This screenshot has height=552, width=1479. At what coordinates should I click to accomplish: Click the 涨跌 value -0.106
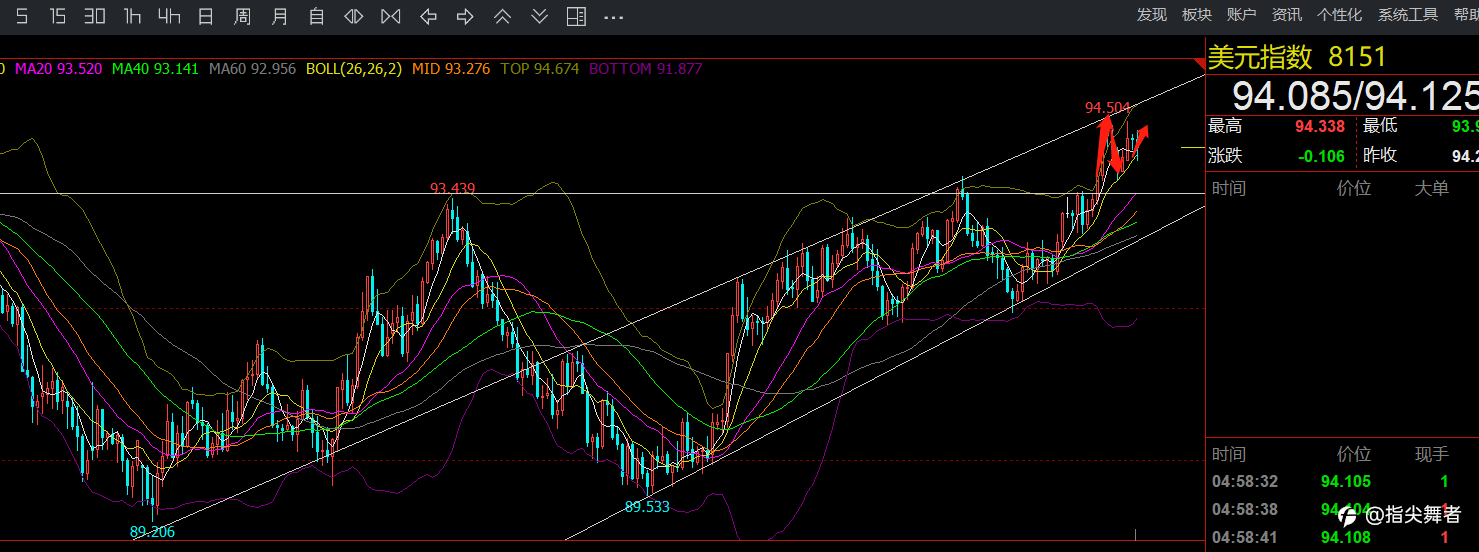[x=1321, y=156]
